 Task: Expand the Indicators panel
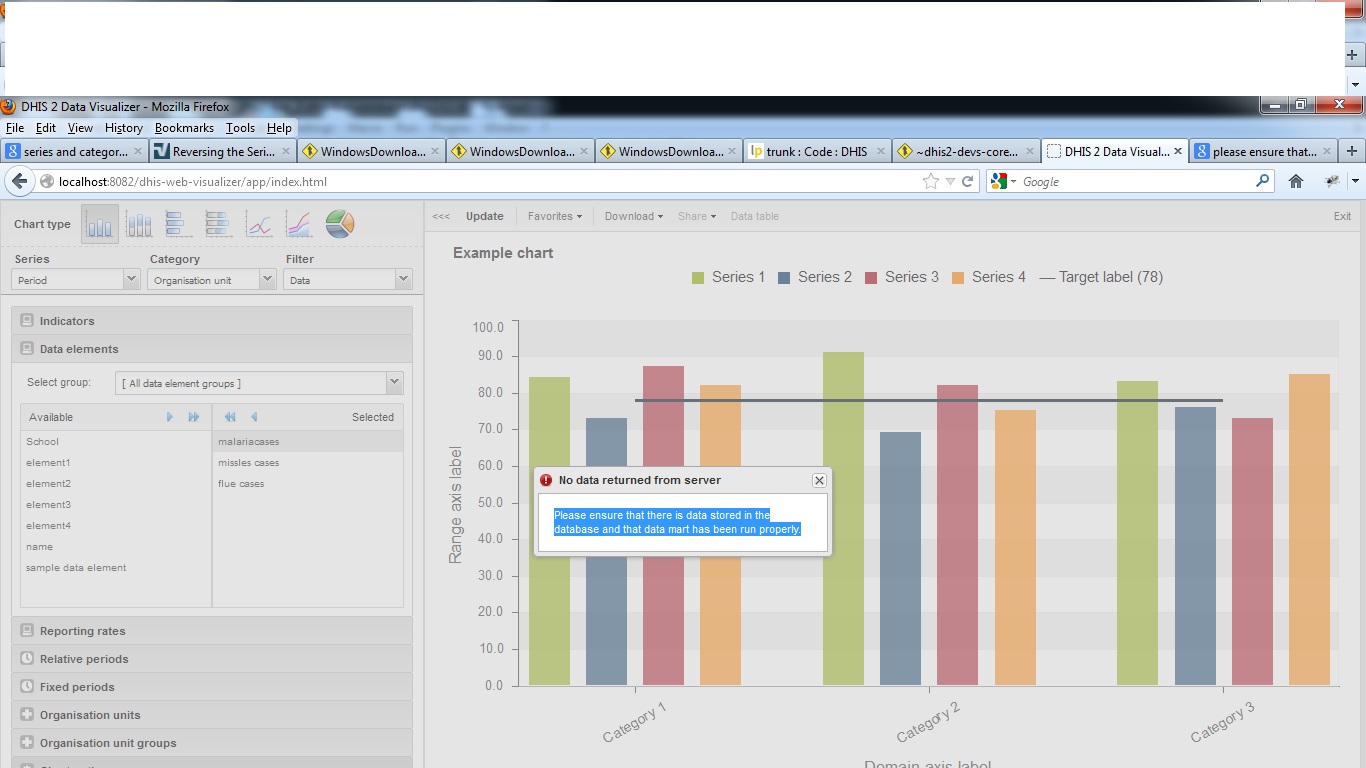point(67,321)
